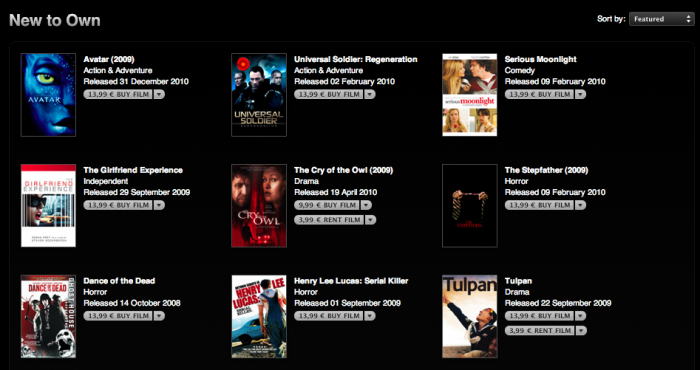This screenshot has height=370, width=700.
Task: Open The Stepfather (2009) poster
Action: [x=470, y=205]
